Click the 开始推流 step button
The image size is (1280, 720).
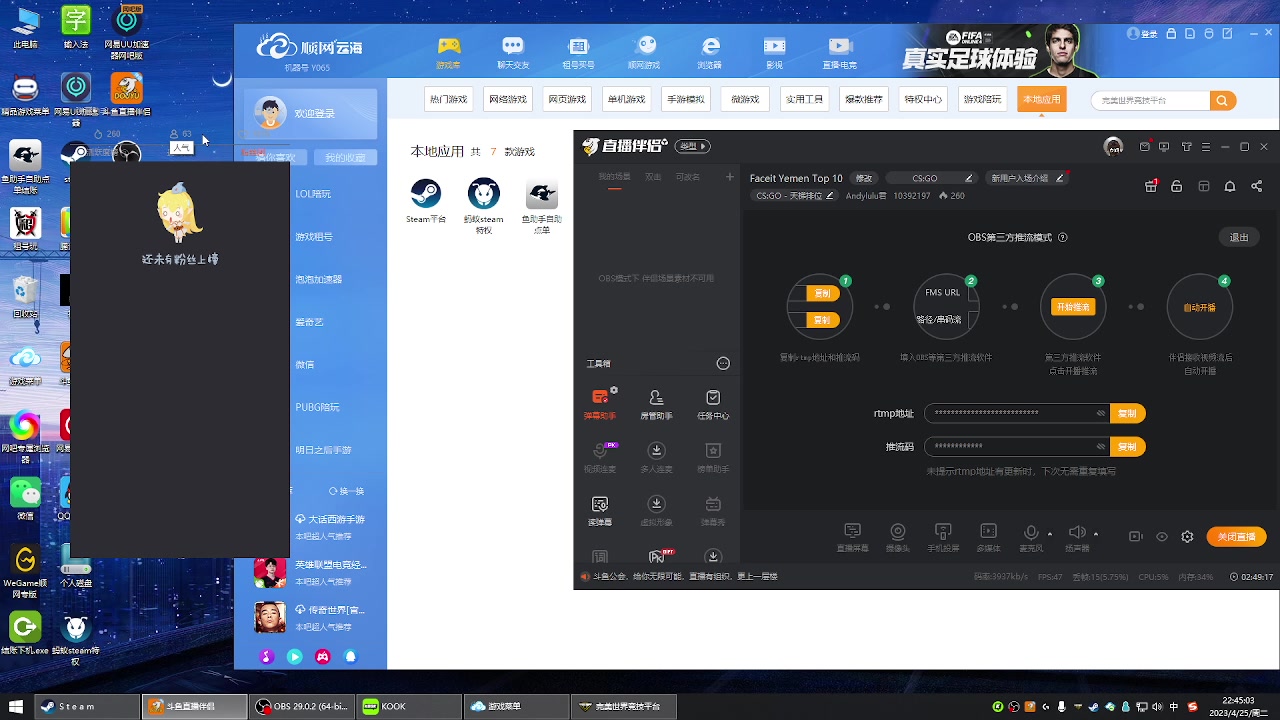pos(1072,307)
